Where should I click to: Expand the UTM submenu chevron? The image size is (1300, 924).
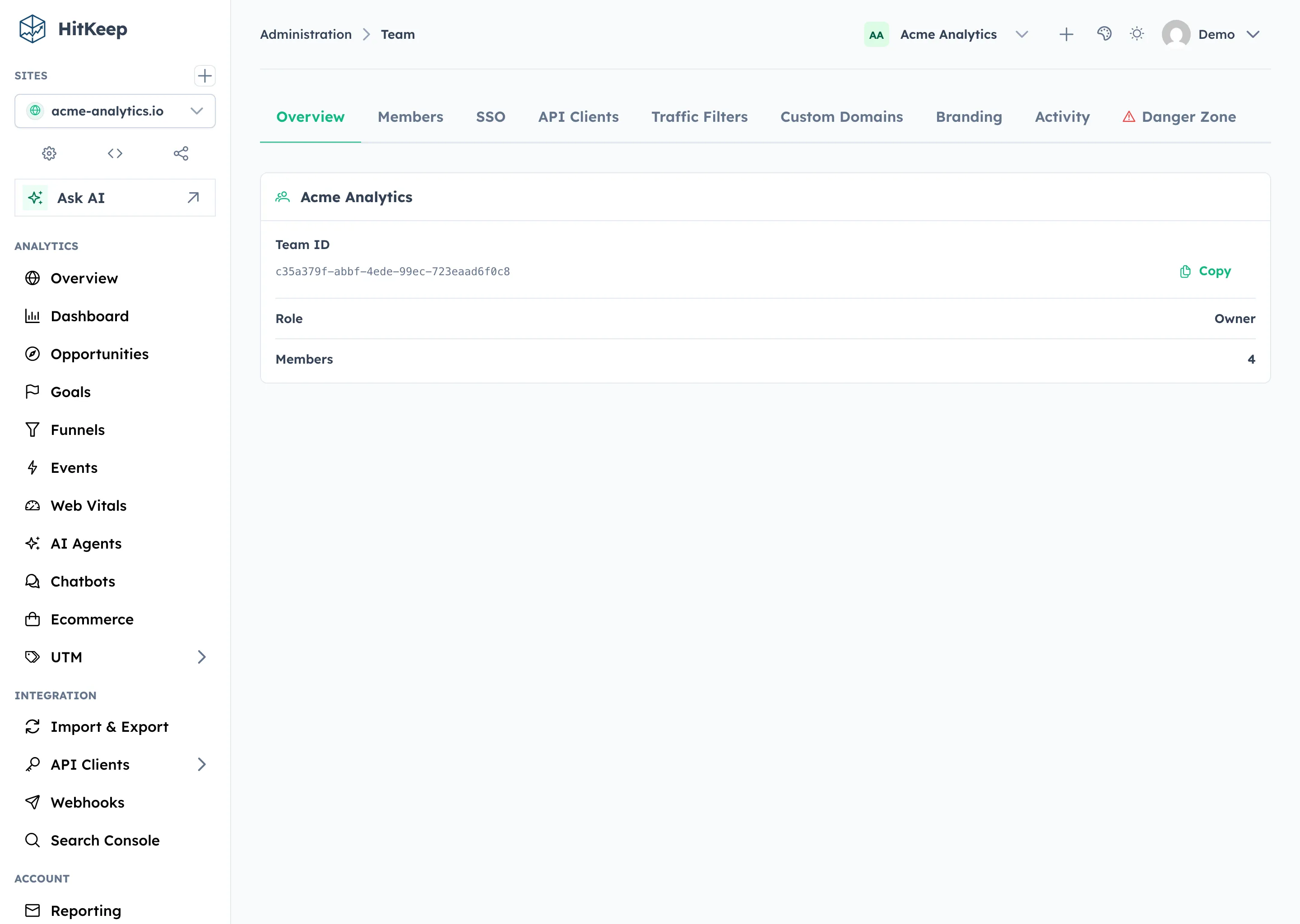click(x=201, y=657)
